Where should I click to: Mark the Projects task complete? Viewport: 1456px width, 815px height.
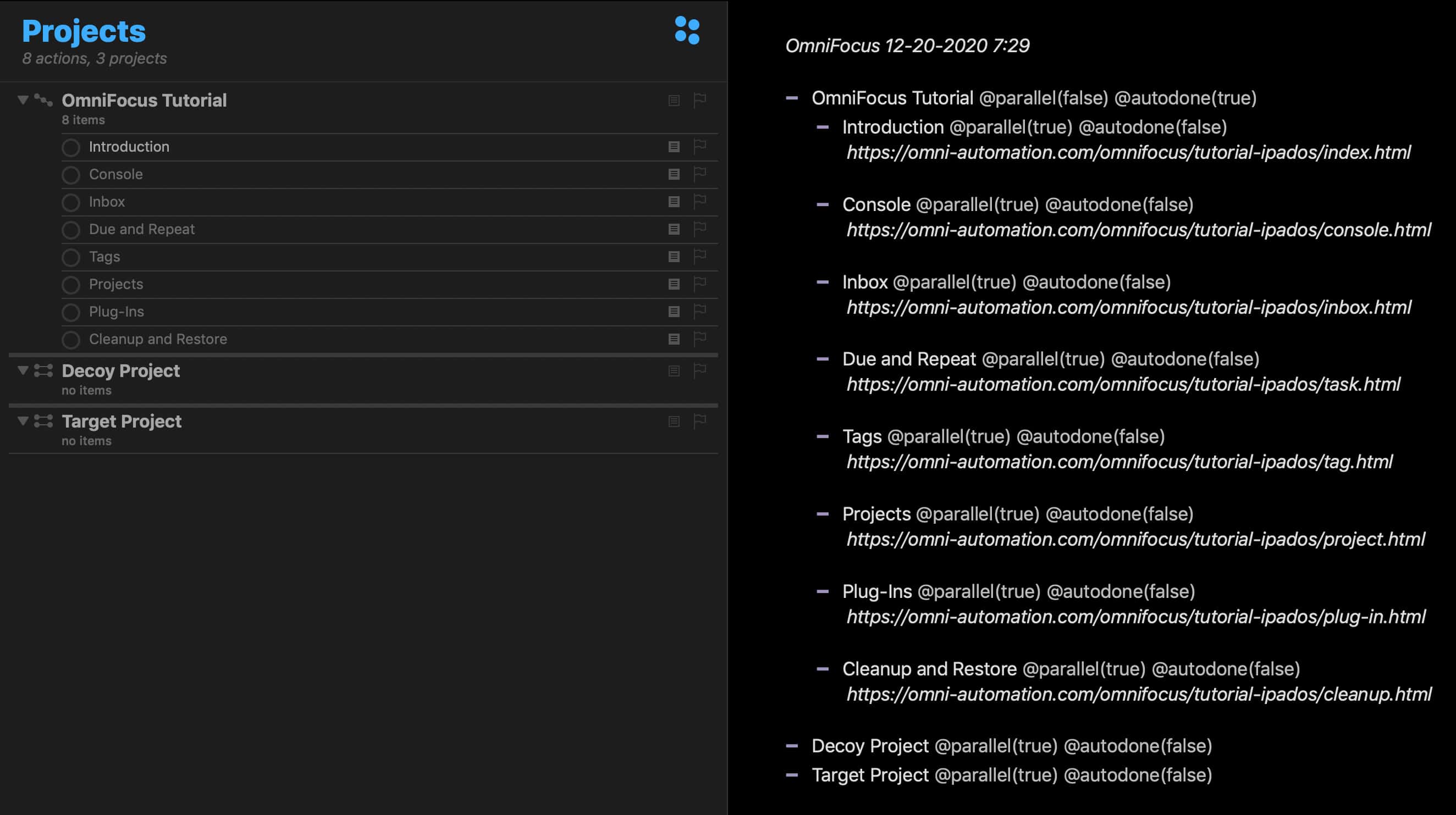pyautogui.click(x=70, y=285)
